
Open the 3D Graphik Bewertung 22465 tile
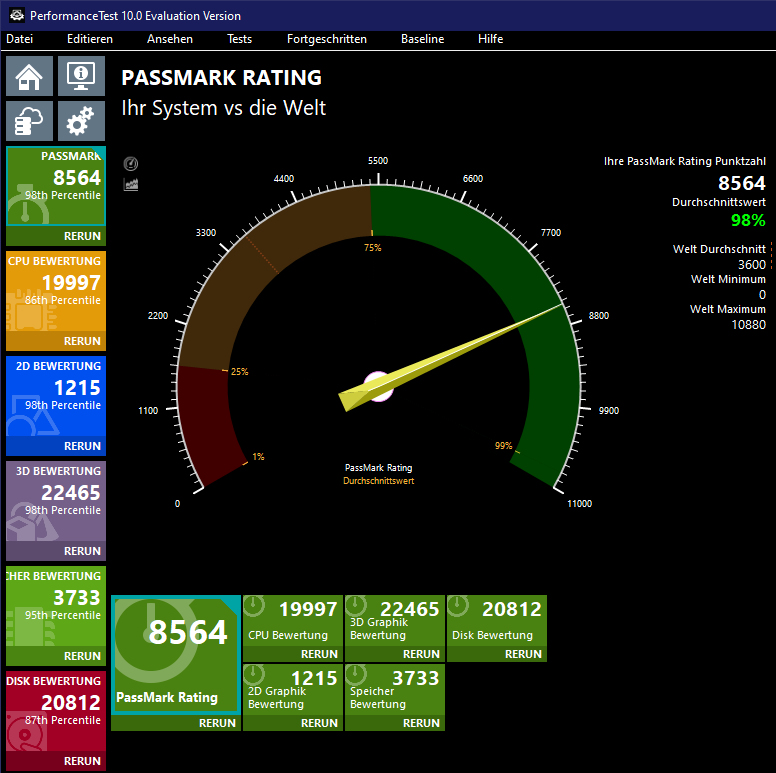click(395, 621)
